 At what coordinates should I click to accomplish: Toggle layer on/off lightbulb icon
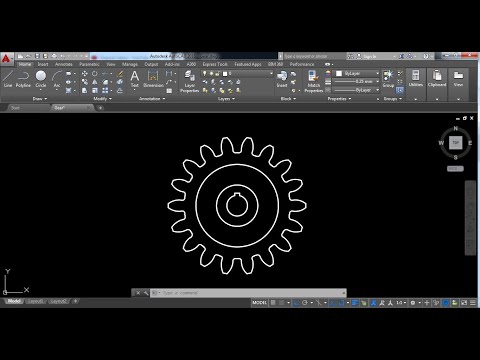pos(204,73)
